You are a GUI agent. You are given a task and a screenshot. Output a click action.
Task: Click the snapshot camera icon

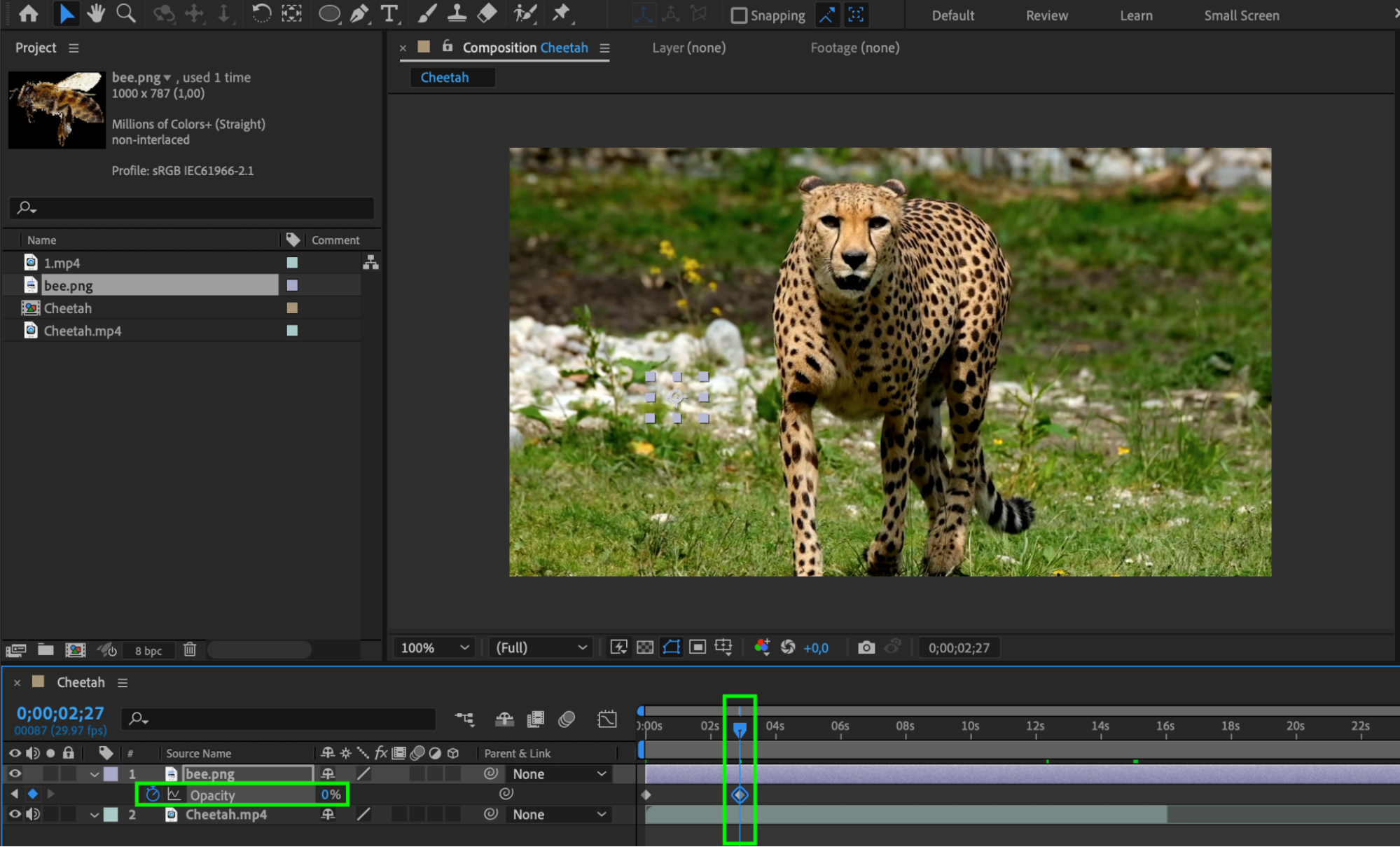866,647
